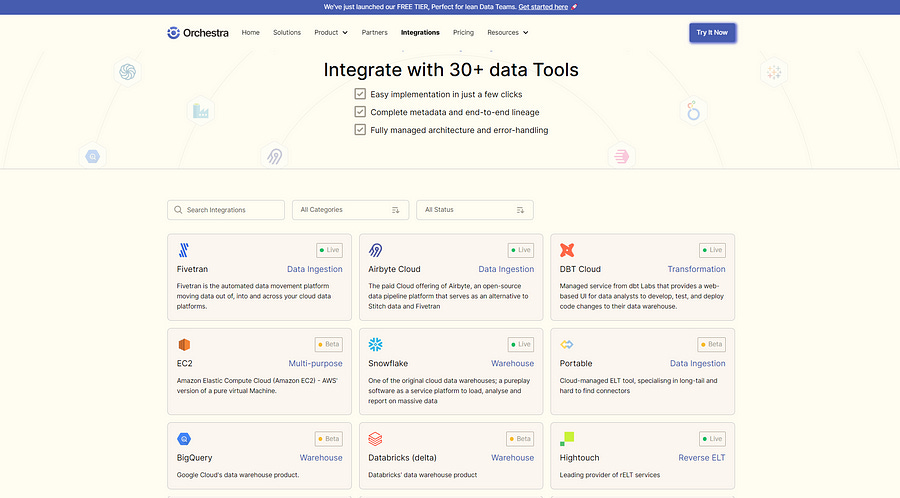Viewport: 900px width, 498px height.
Task: Click the DBT Cloud logo icon
Action: (x=567, y=250)
